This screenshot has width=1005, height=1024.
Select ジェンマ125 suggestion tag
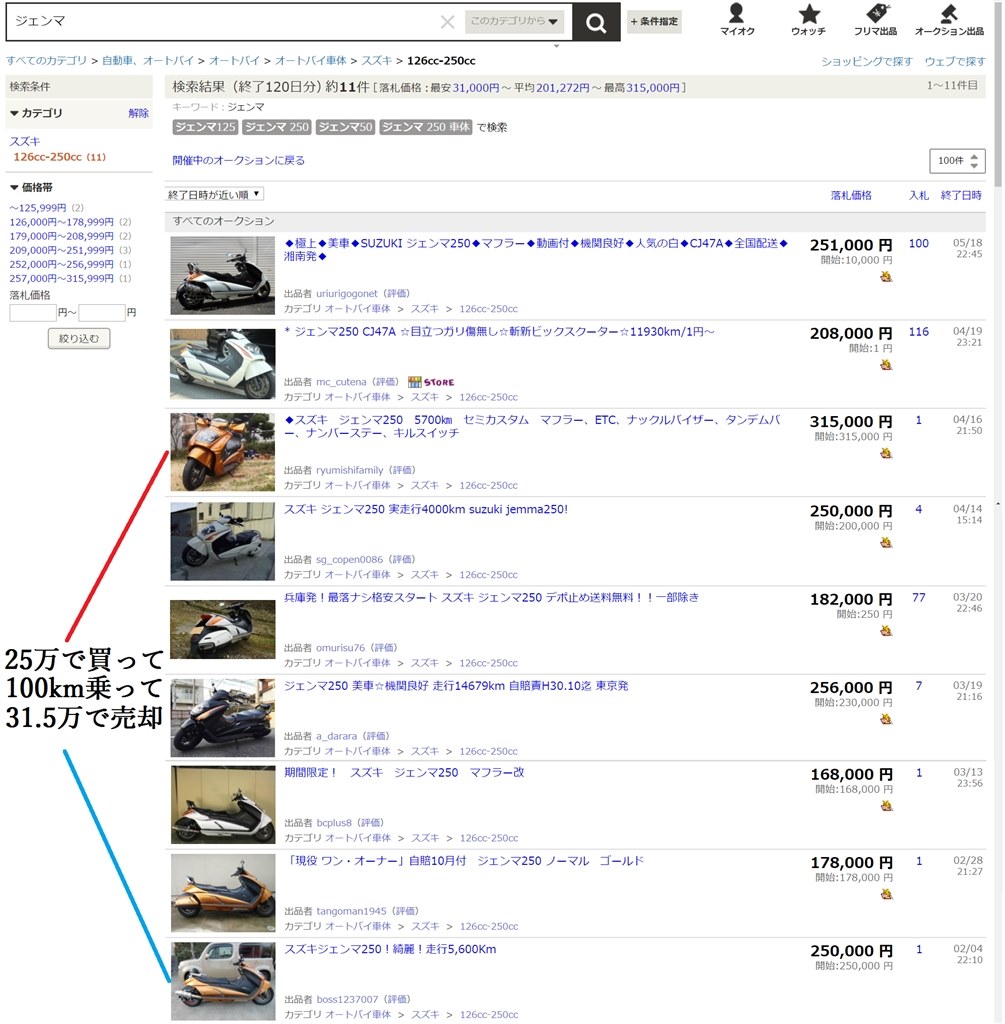point(205,127)
